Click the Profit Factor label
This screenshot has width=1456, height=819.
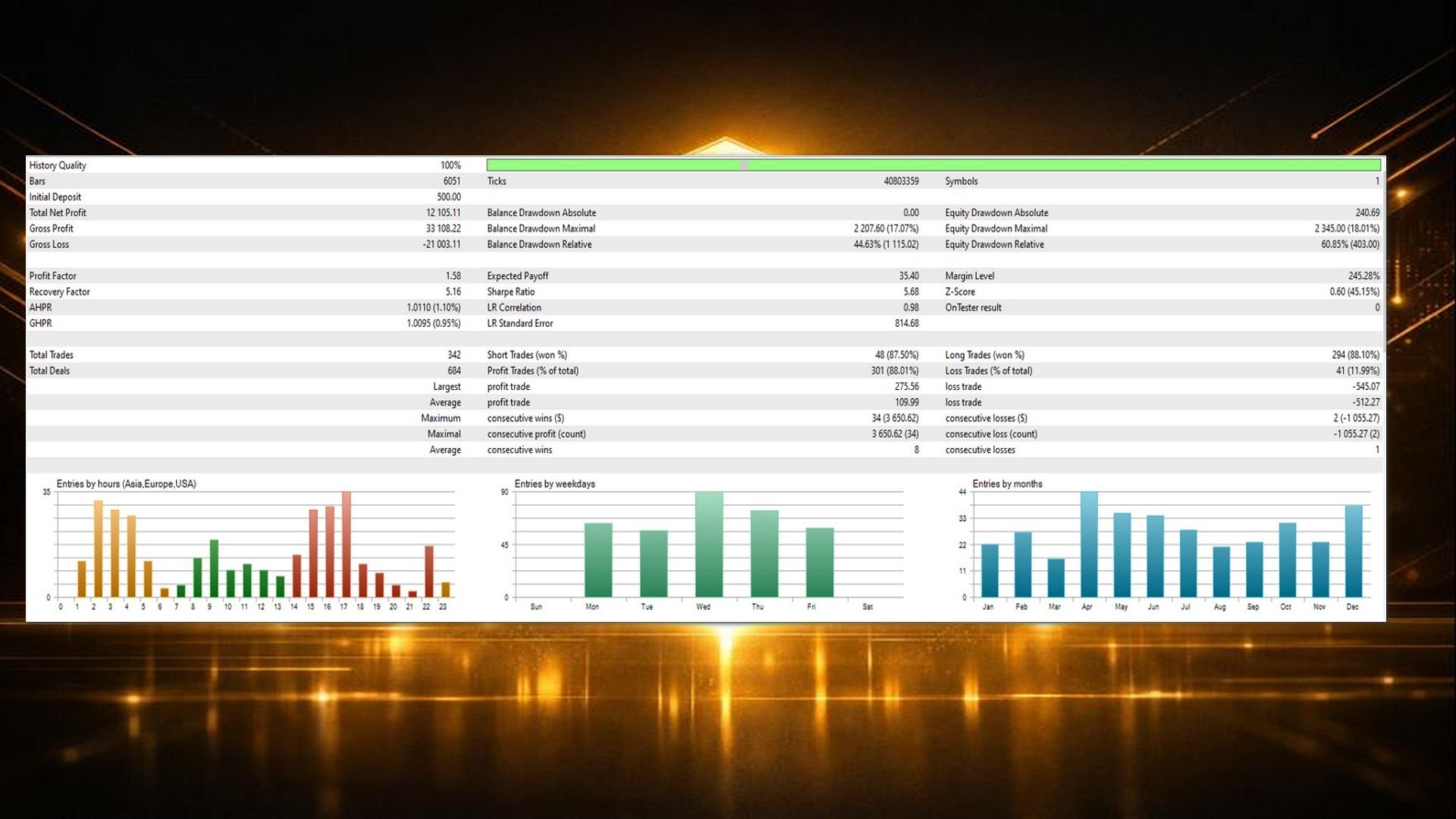tap(52, 276)
